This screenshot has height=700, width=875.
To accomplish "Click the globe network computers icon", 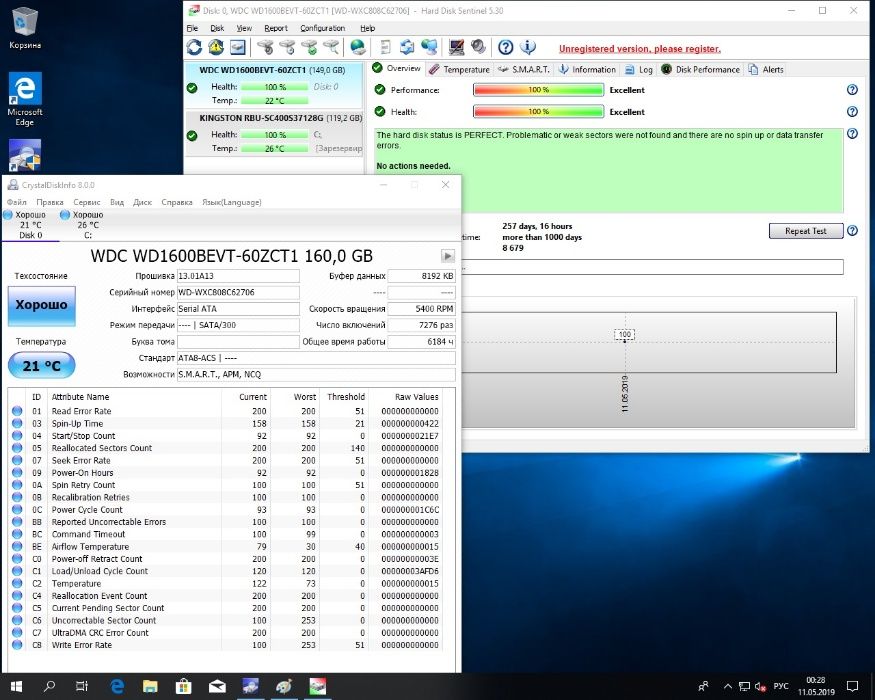I will pos(429,47).
